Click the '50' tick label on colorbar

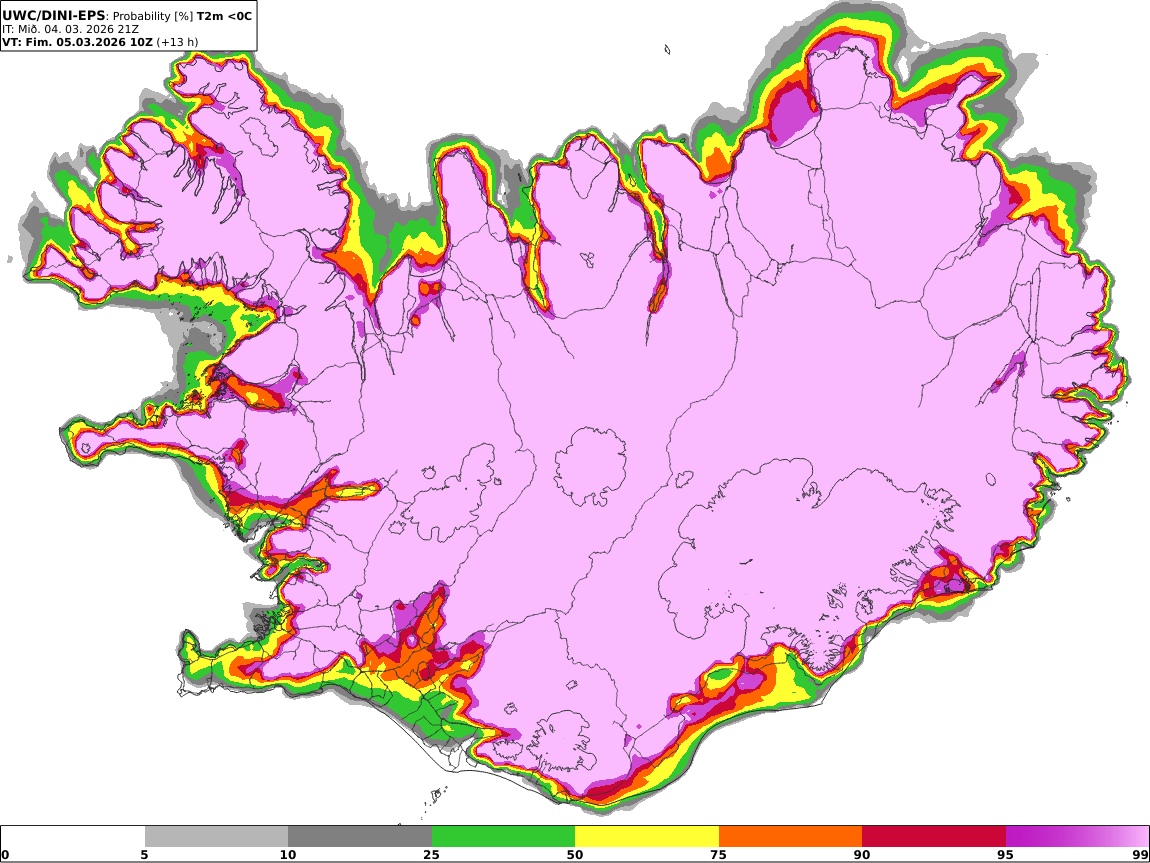(575, 855)
